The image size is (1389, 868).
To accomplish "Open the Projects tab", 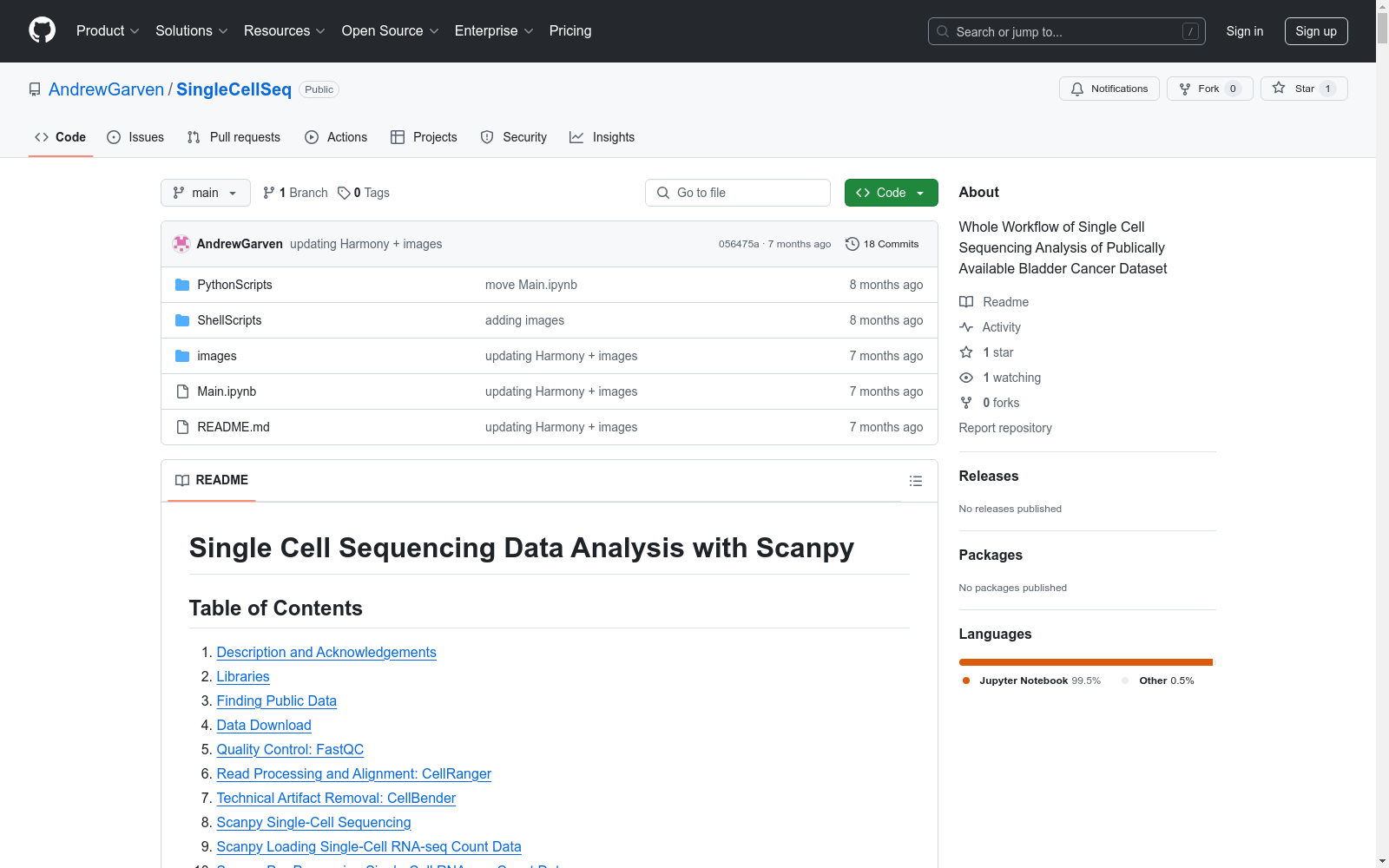I will tap(424, 137).
